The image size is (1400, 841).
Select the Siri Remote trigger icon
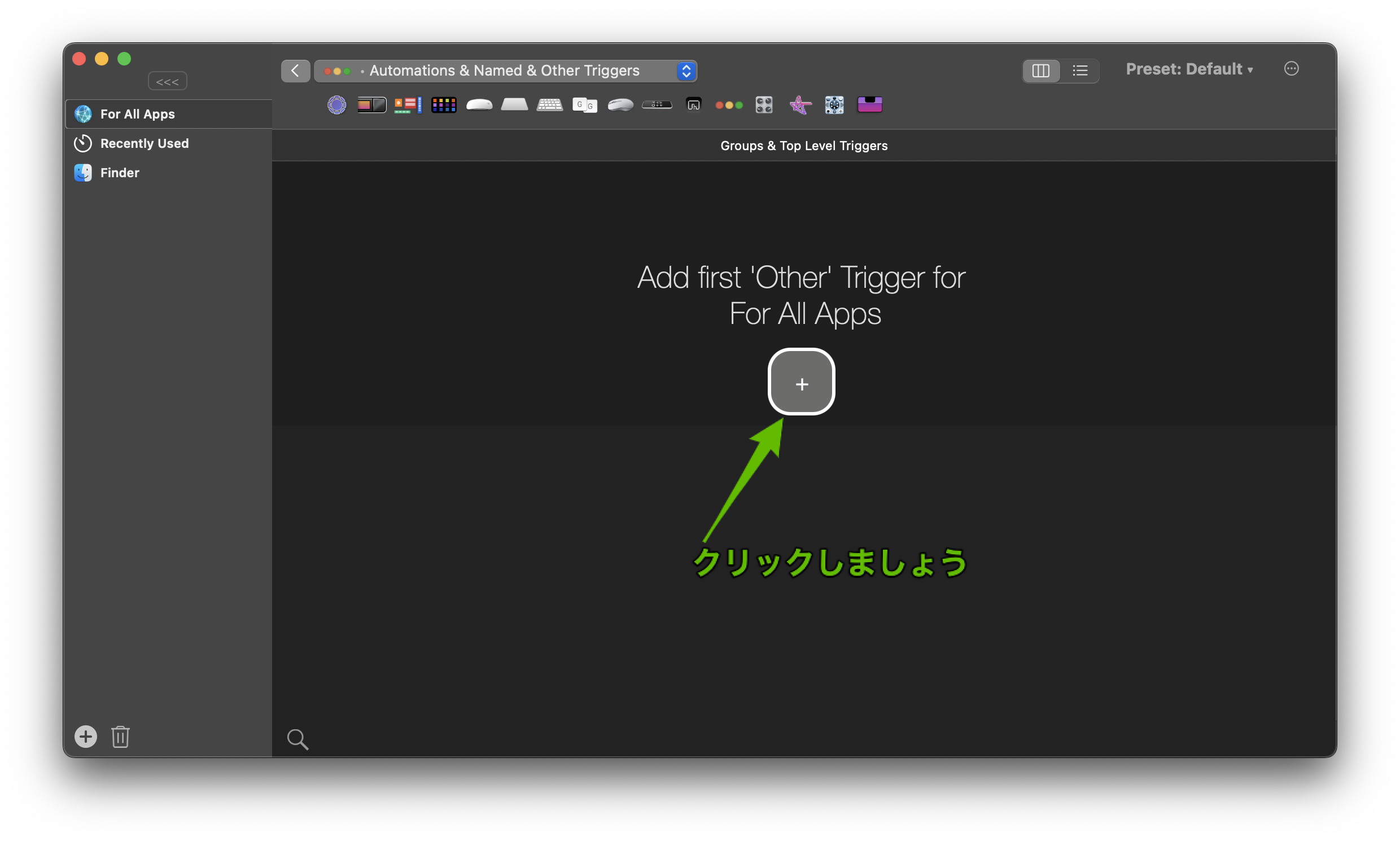coord(657,105)
